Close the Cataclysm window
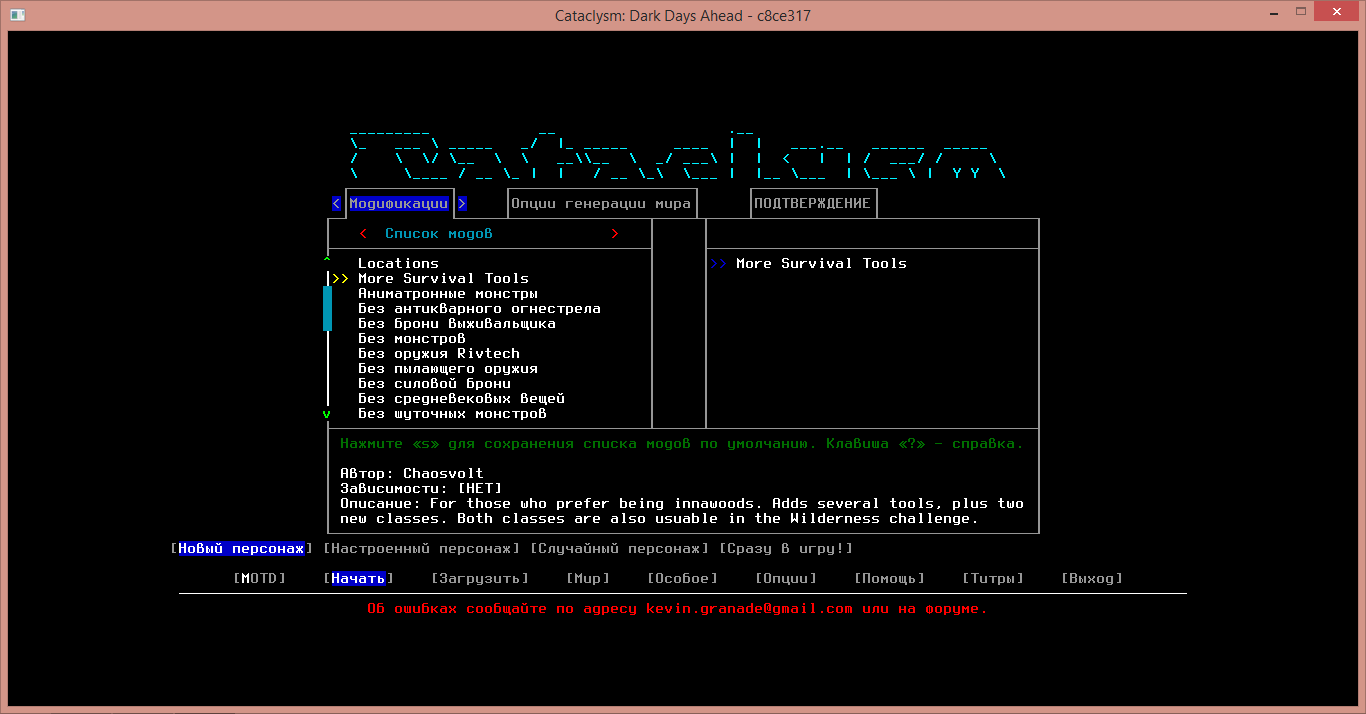The width and height of the screenshot is (1366, 714). pyautogui.click(x=1338, y=12)
